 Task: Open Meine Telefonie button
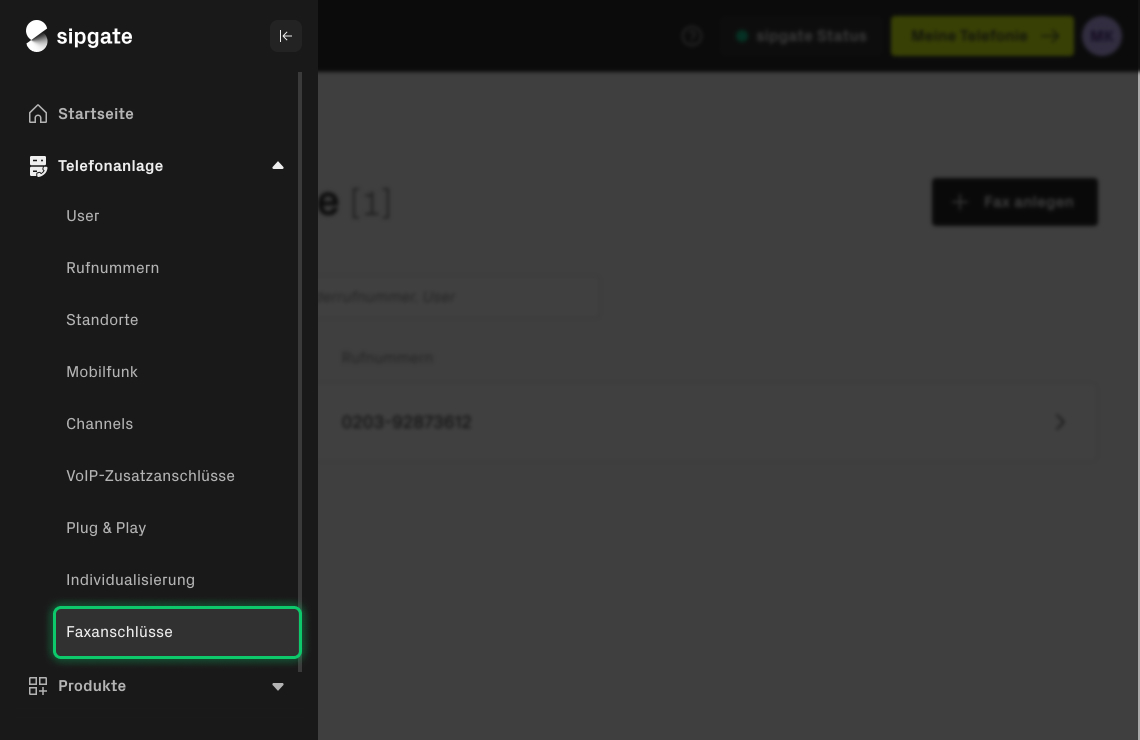[982, 36]
